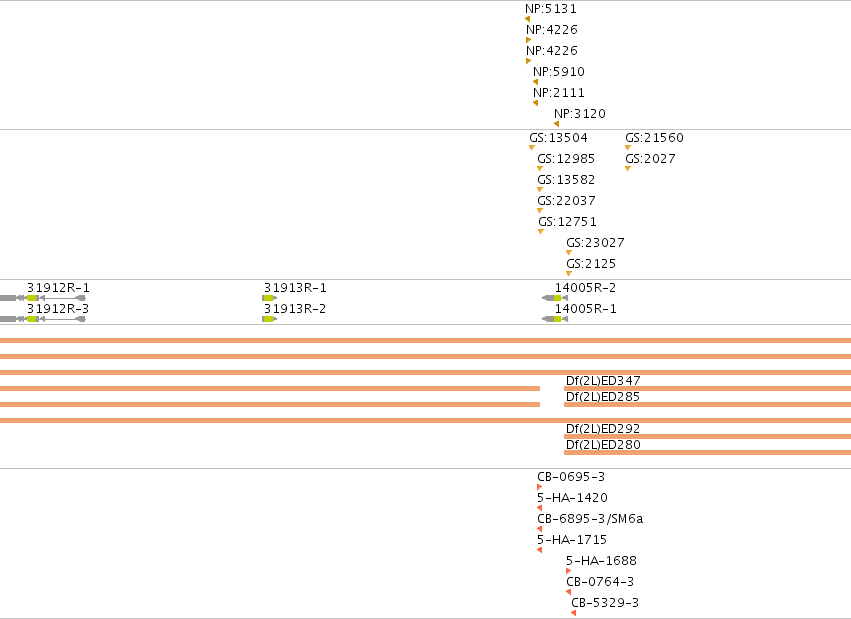
Task: Pick the triangle marker beneath NP:3120
Action: pos(556,124)
